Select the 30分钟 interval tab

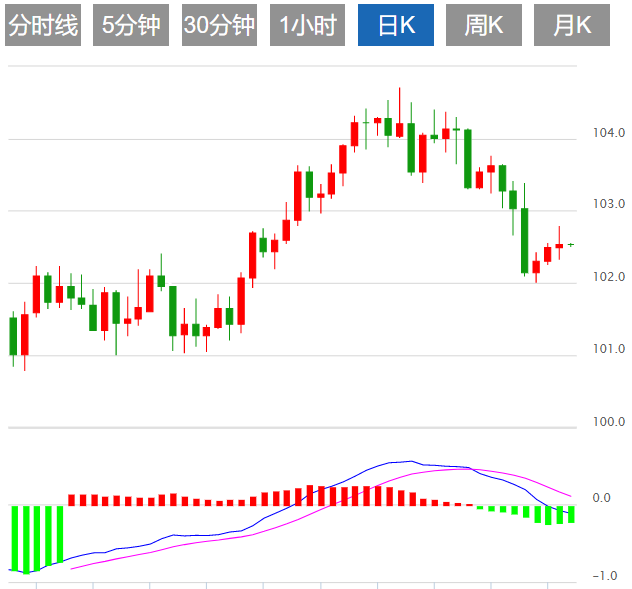[219, 25]
